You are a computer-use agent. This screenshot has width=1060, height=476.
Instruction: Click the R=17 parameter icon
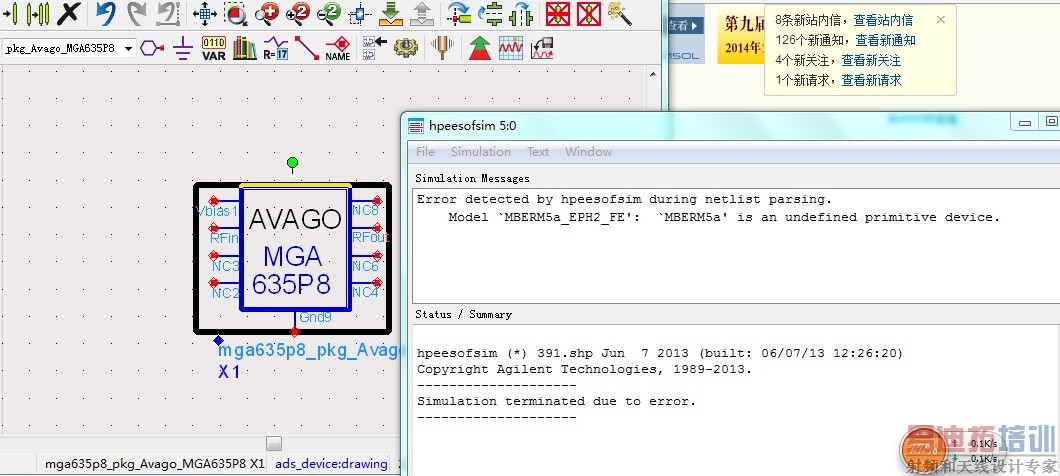pos(275,48)
